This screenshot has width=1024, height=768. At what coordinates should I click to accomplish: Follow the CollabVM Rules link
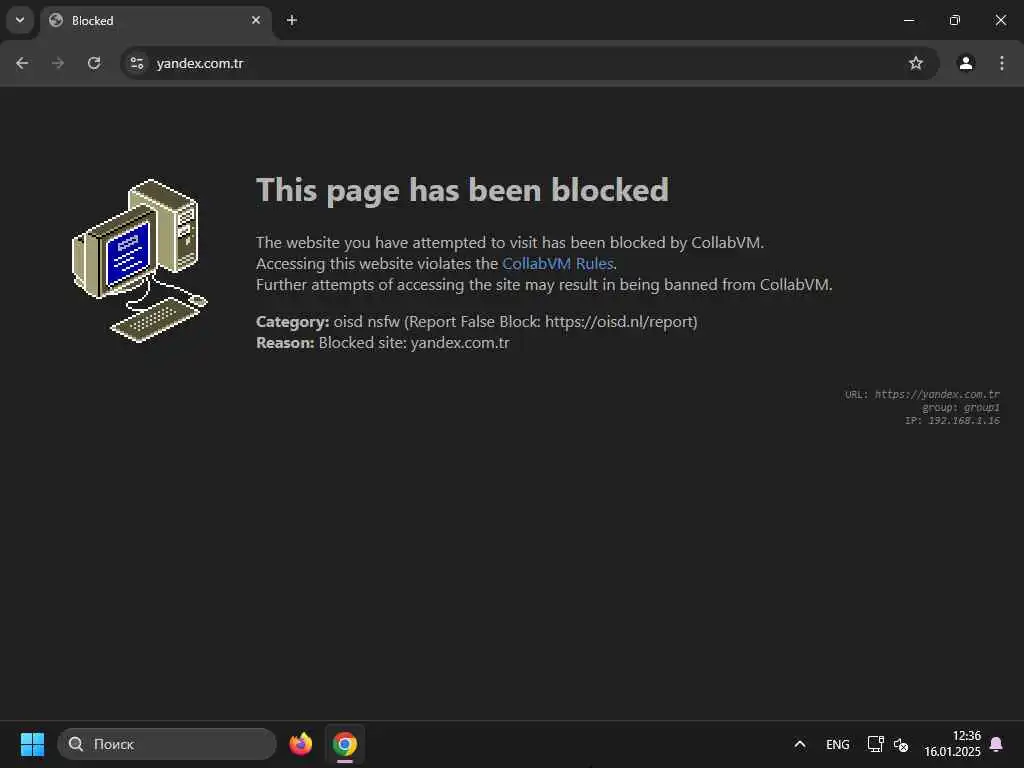(558, 264)
